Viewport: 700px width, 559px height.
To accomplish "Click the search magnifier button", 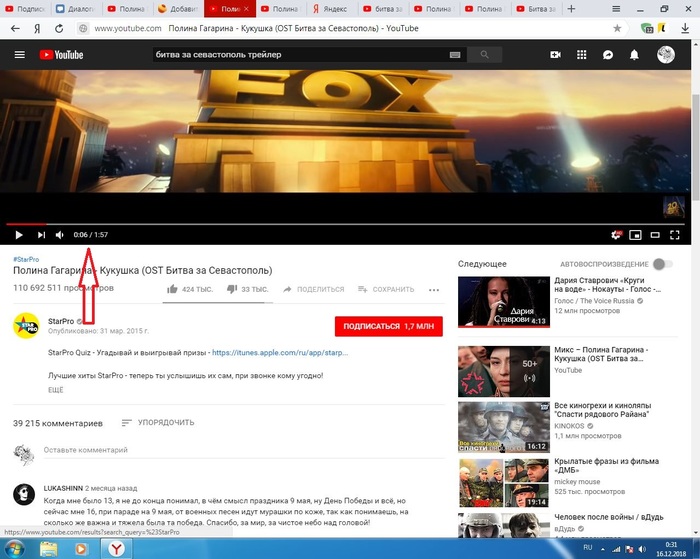I will [485, 55].
